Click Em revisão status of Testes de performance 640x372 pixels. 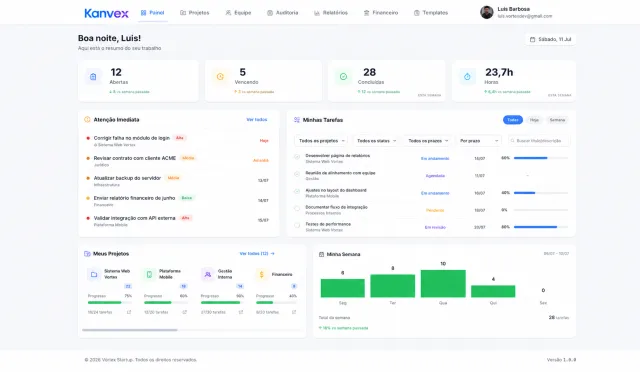[x=435, y=227]
